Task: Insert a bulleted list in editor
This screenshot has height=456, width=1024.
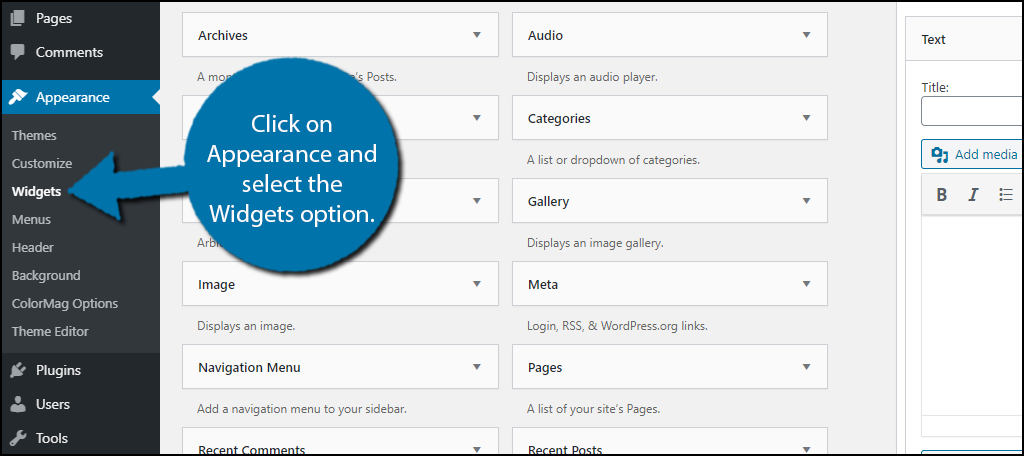Action: coord(1006,195)
